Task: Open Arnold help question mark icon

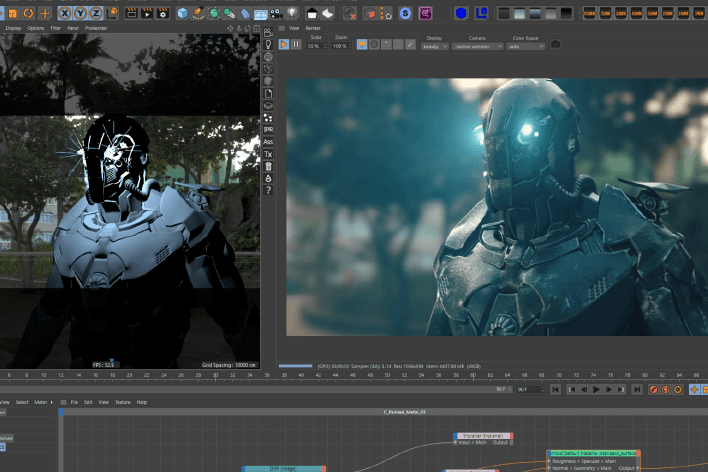Action: (268, 190)
